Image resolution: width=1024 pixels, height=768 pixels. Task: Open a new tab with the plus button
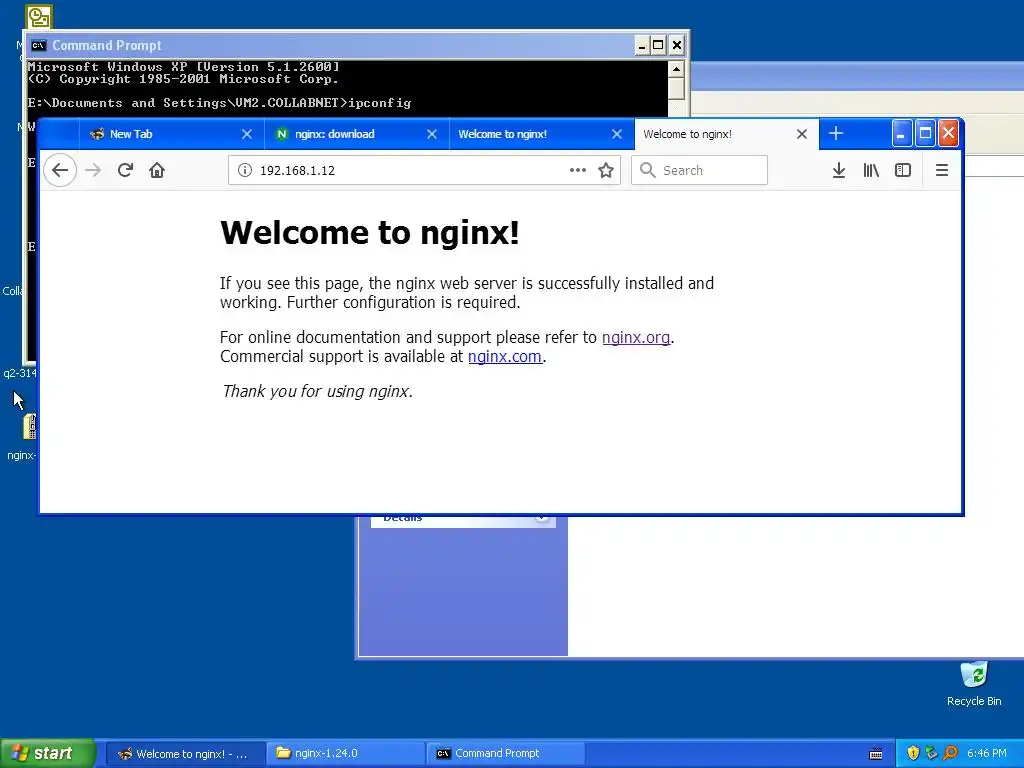[836, 134]
